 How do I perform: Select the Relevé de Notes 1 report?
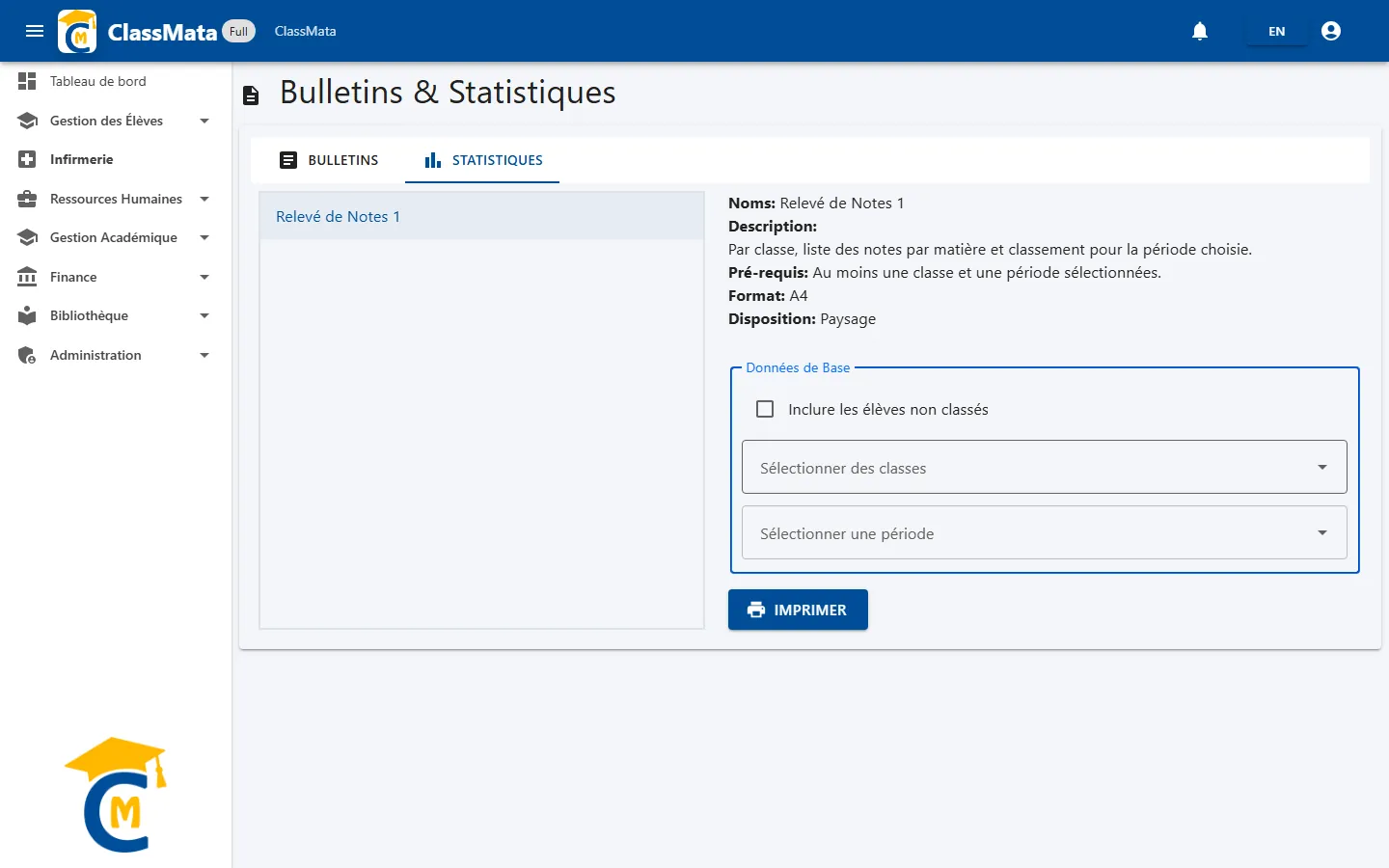tap(482, 216)
